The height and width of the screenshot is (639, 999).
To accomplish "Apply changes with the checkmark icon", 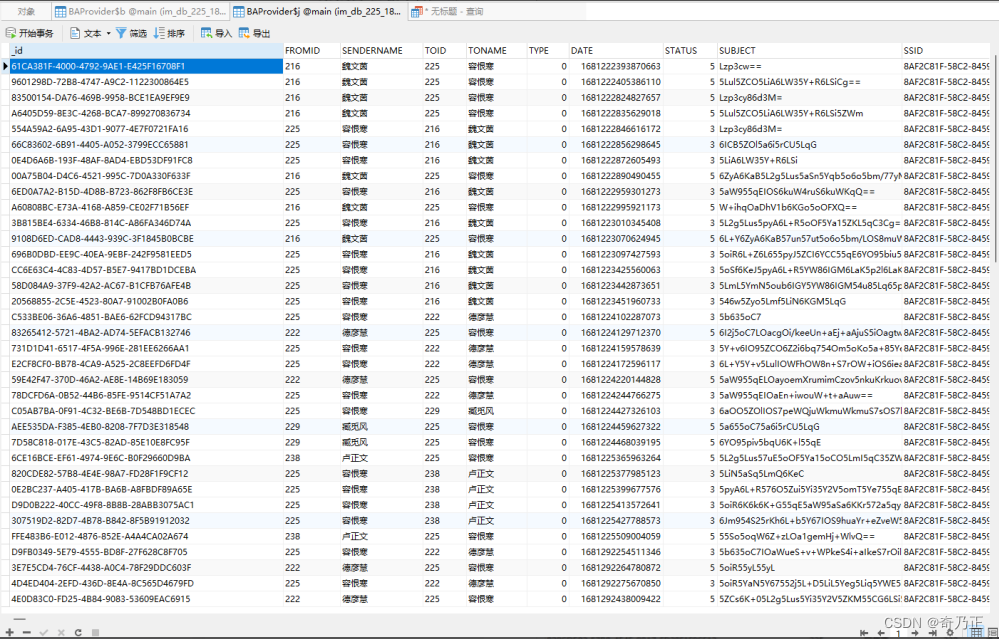I will coord(44,633).
